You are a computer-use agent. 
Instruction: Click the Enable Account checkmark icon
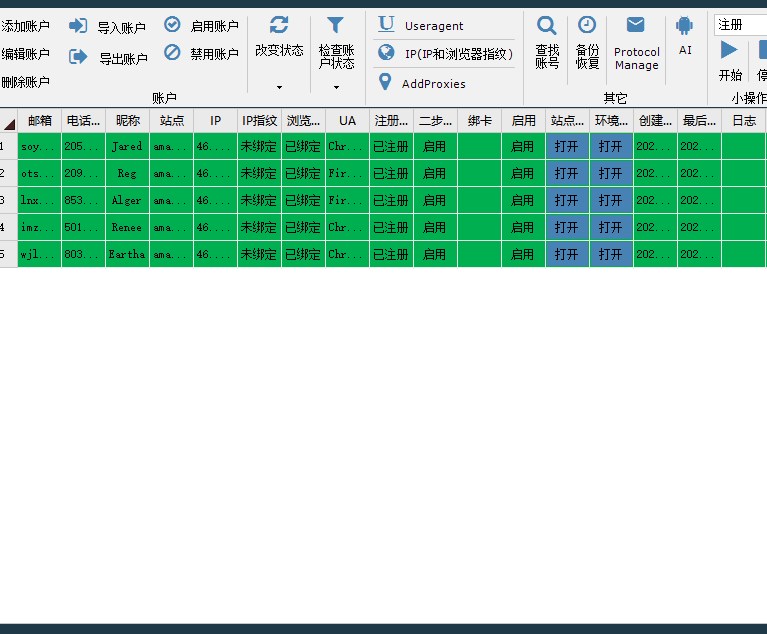pyautogui.click(x=172, y=24)
